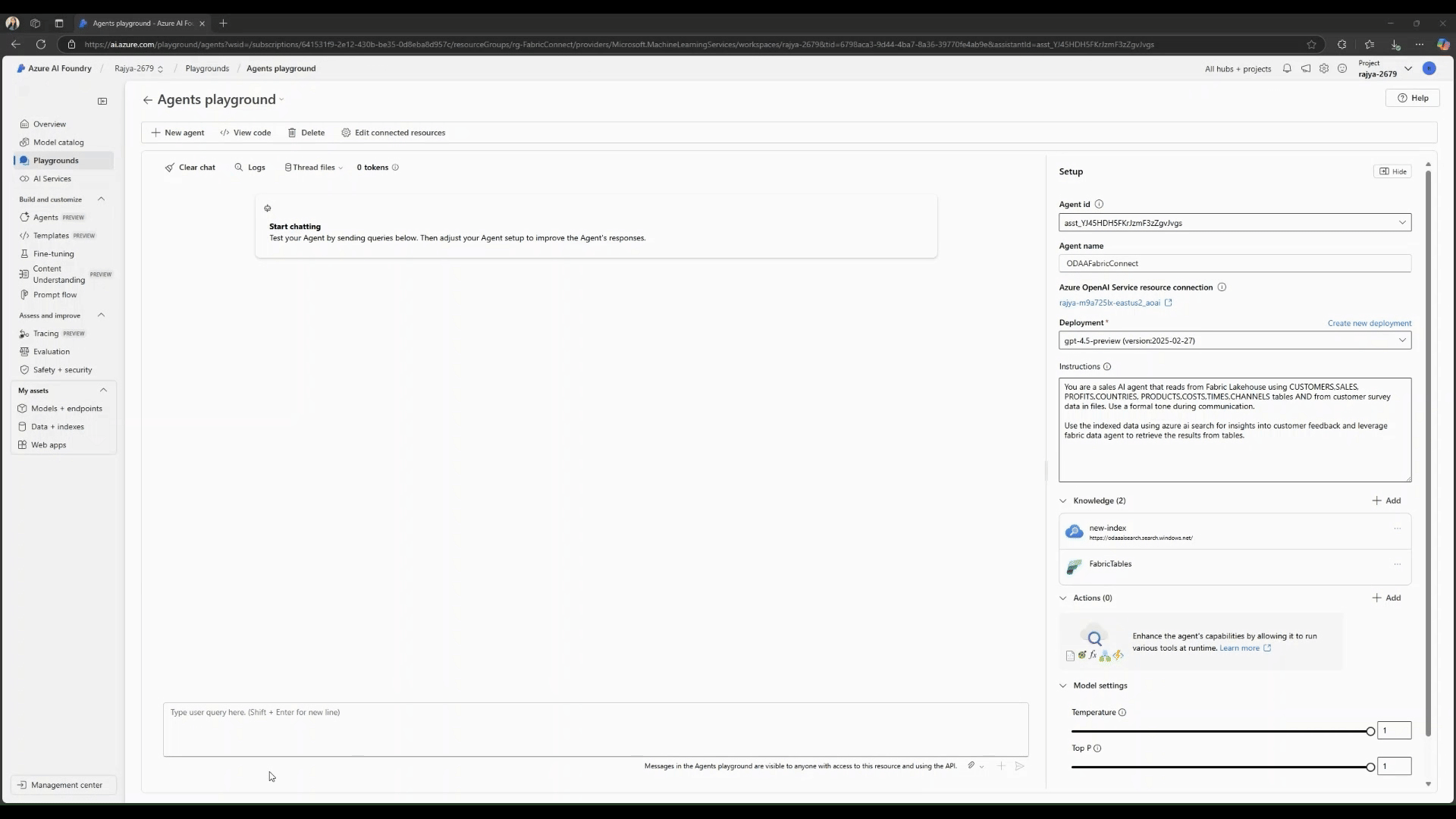Open the Thread files dropdown

click(x=314, y=168)
